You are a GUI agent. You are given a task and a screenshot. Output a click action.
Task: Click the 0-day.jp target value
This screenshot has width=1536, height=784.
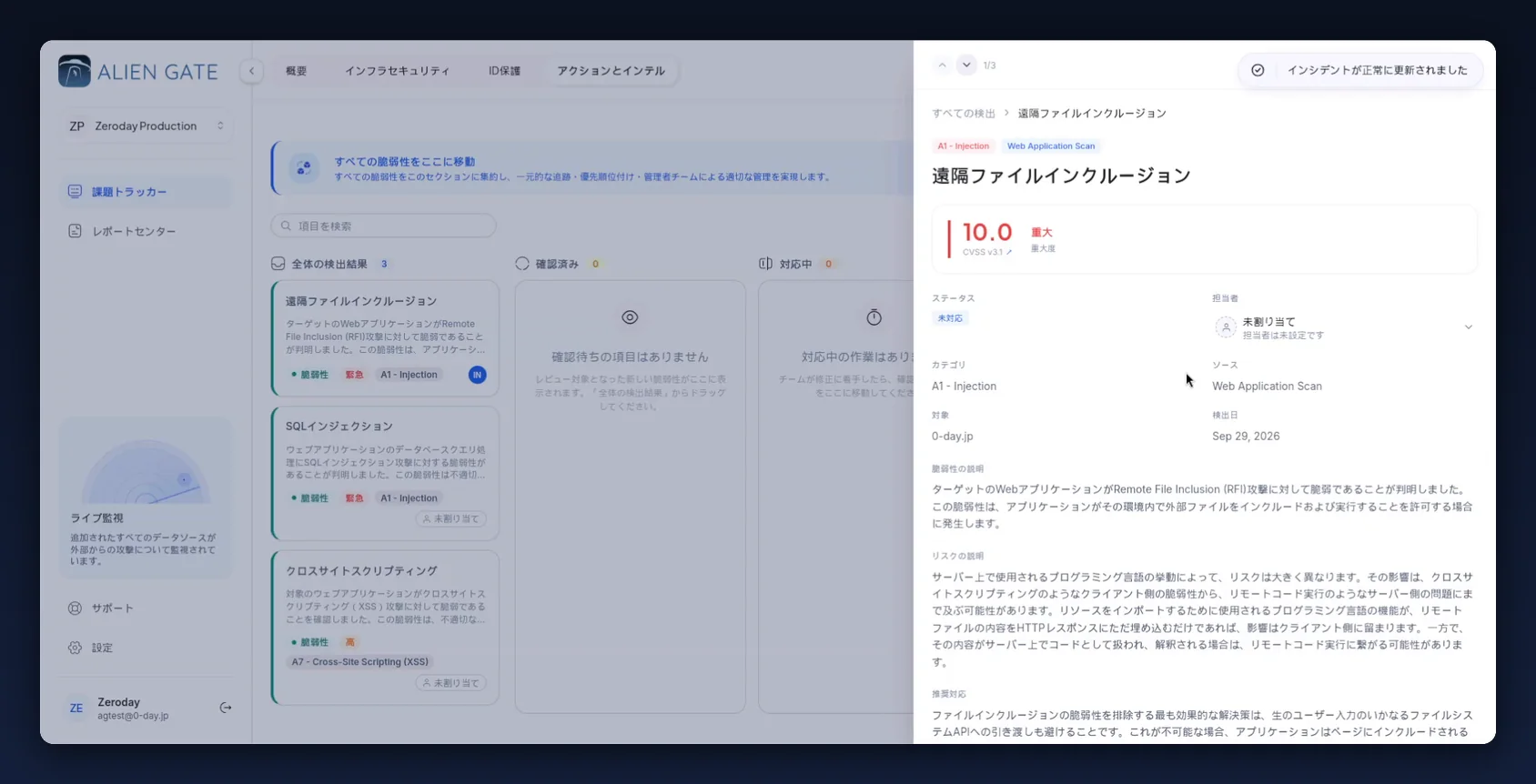pos(953,437)
